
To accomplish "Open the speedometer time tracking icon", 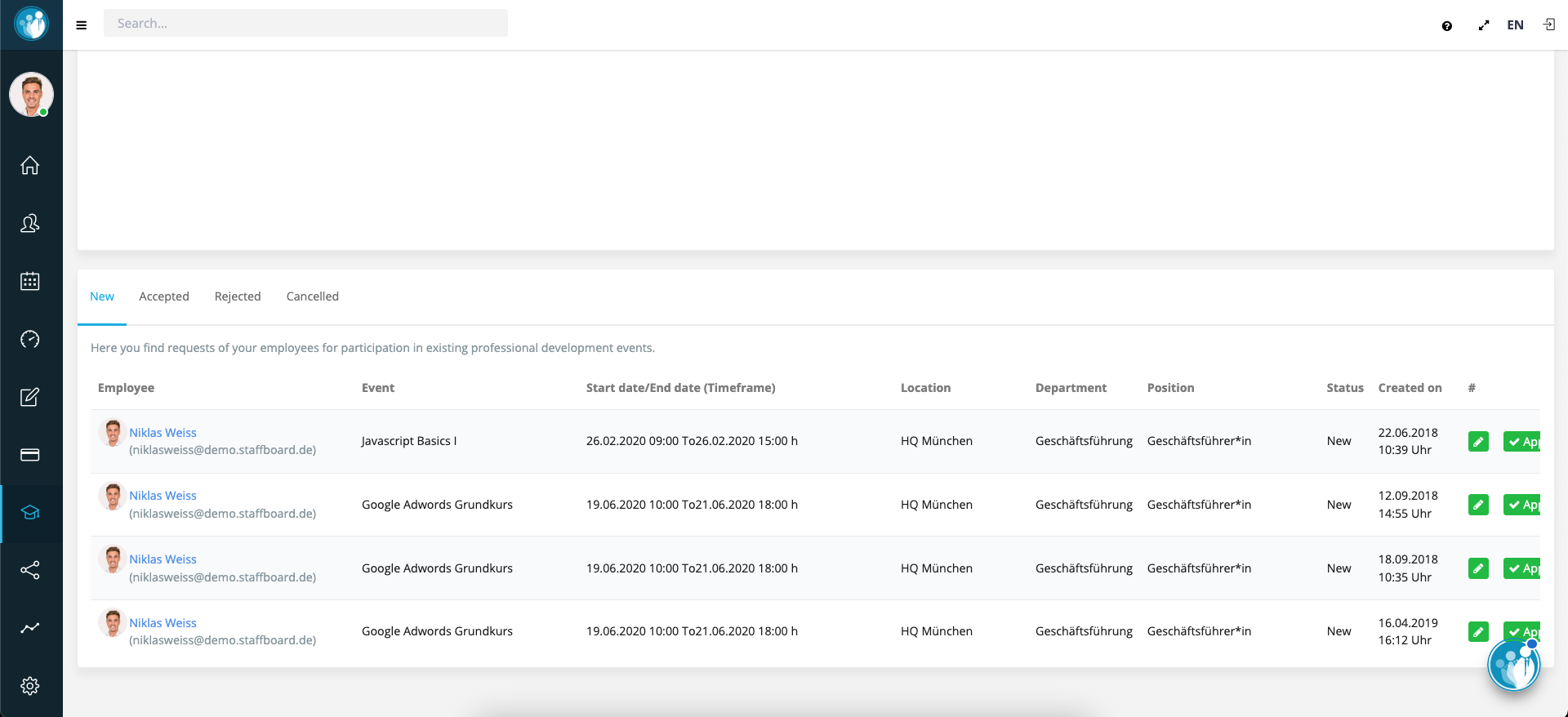I will 30,340.
